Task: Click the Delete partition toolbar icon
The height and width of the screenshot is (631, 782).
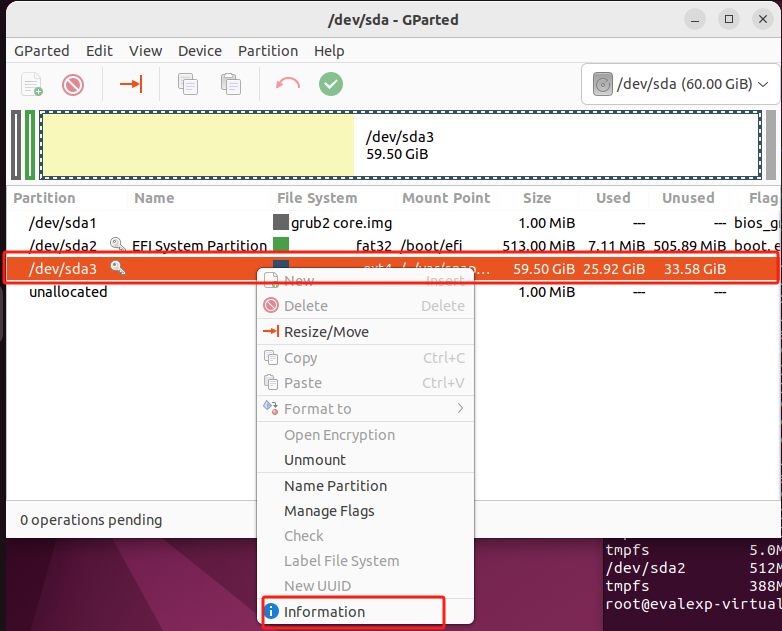Action: tap(73, 84)
